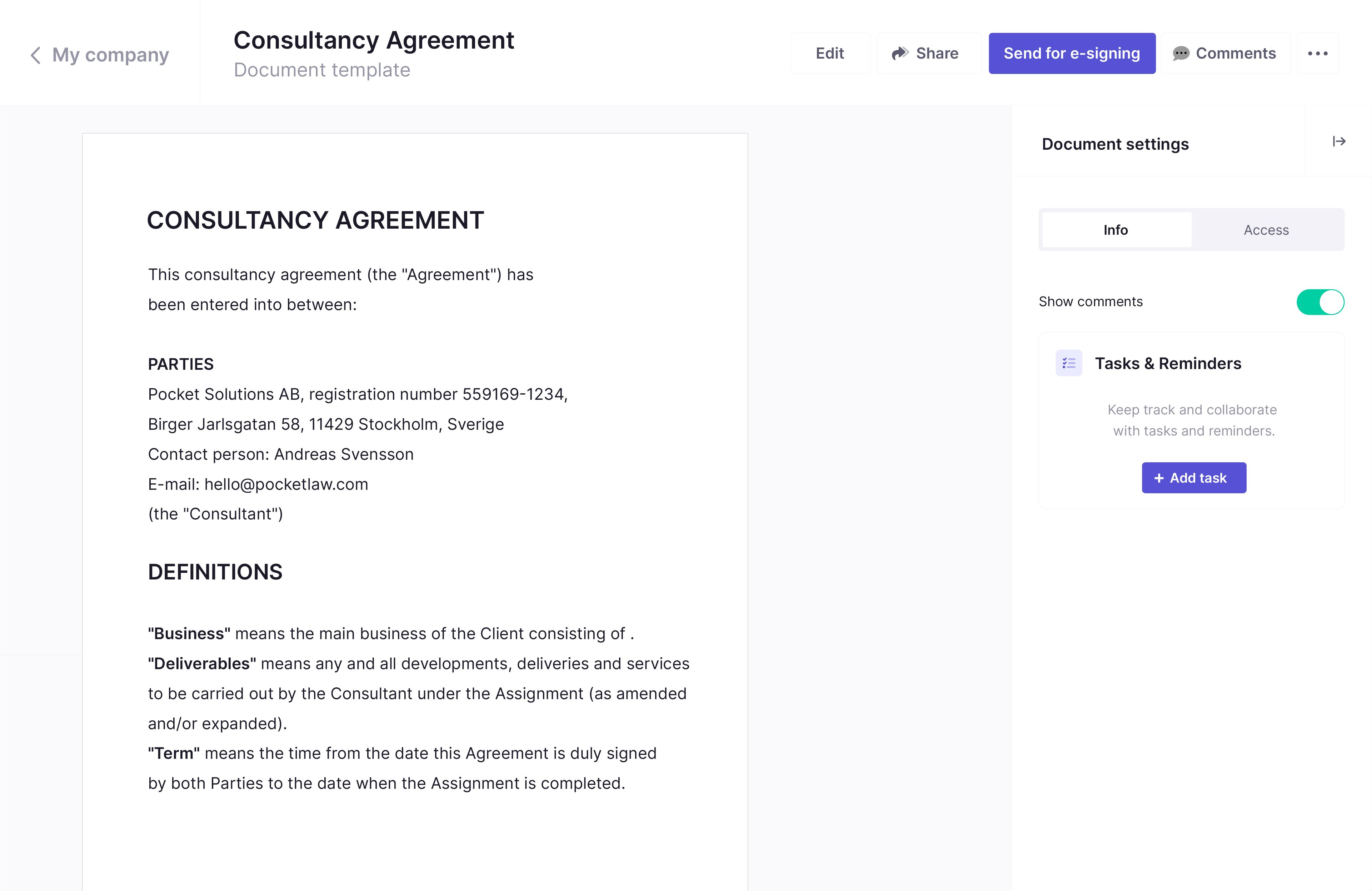The height and width of the screenshot is (891, 1372).
Task: Open the more options menu
Action: pos(1318,53)
